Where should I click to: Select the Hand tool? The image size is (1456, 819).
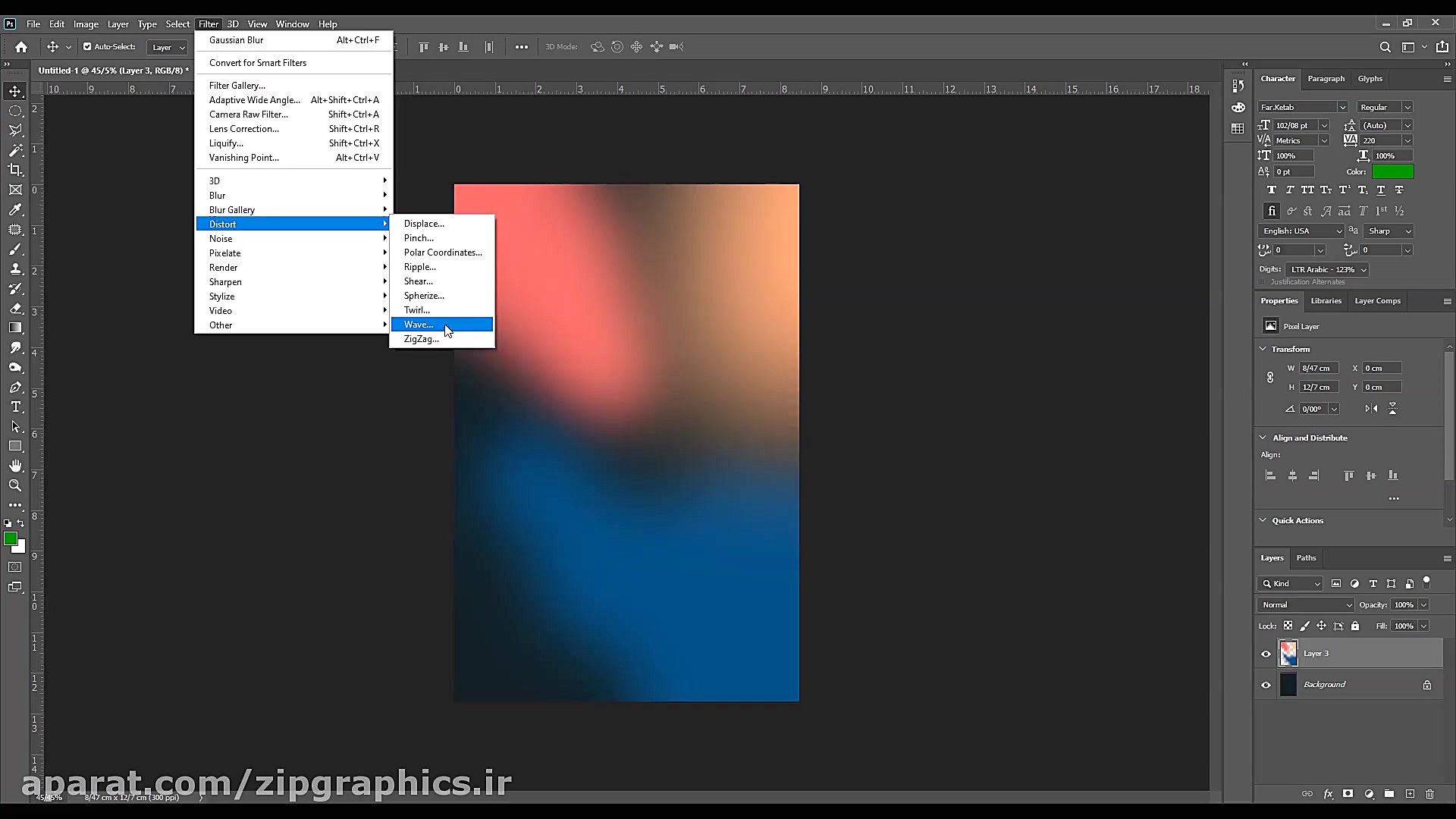click(x=15, y=466)
